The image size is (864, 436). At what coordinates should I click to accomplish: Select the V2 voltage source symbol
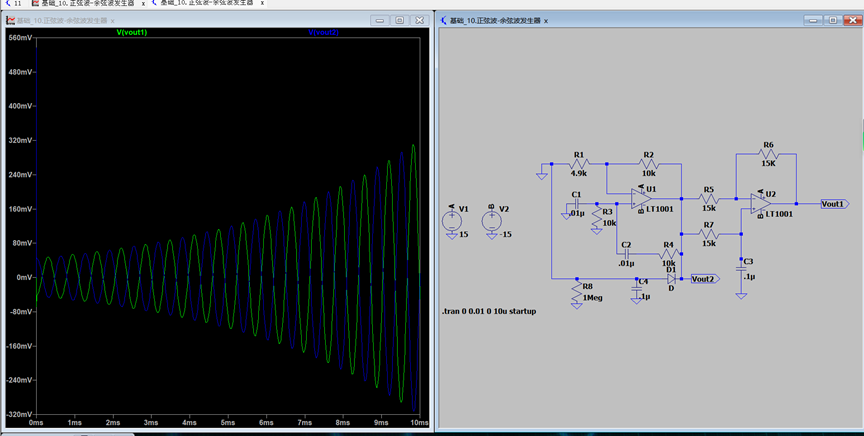click(492, 221)
